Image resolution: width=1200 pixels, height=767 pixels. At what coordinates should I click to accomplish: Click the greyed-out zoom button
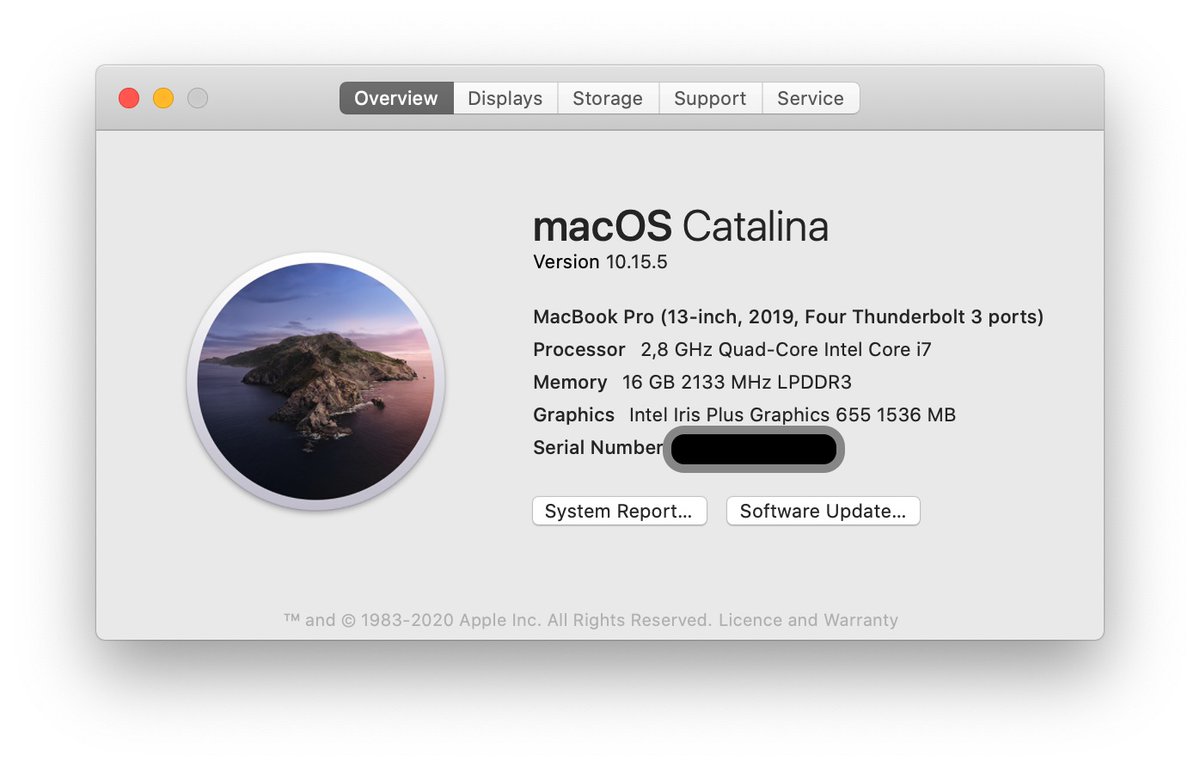tap(197, 98)
